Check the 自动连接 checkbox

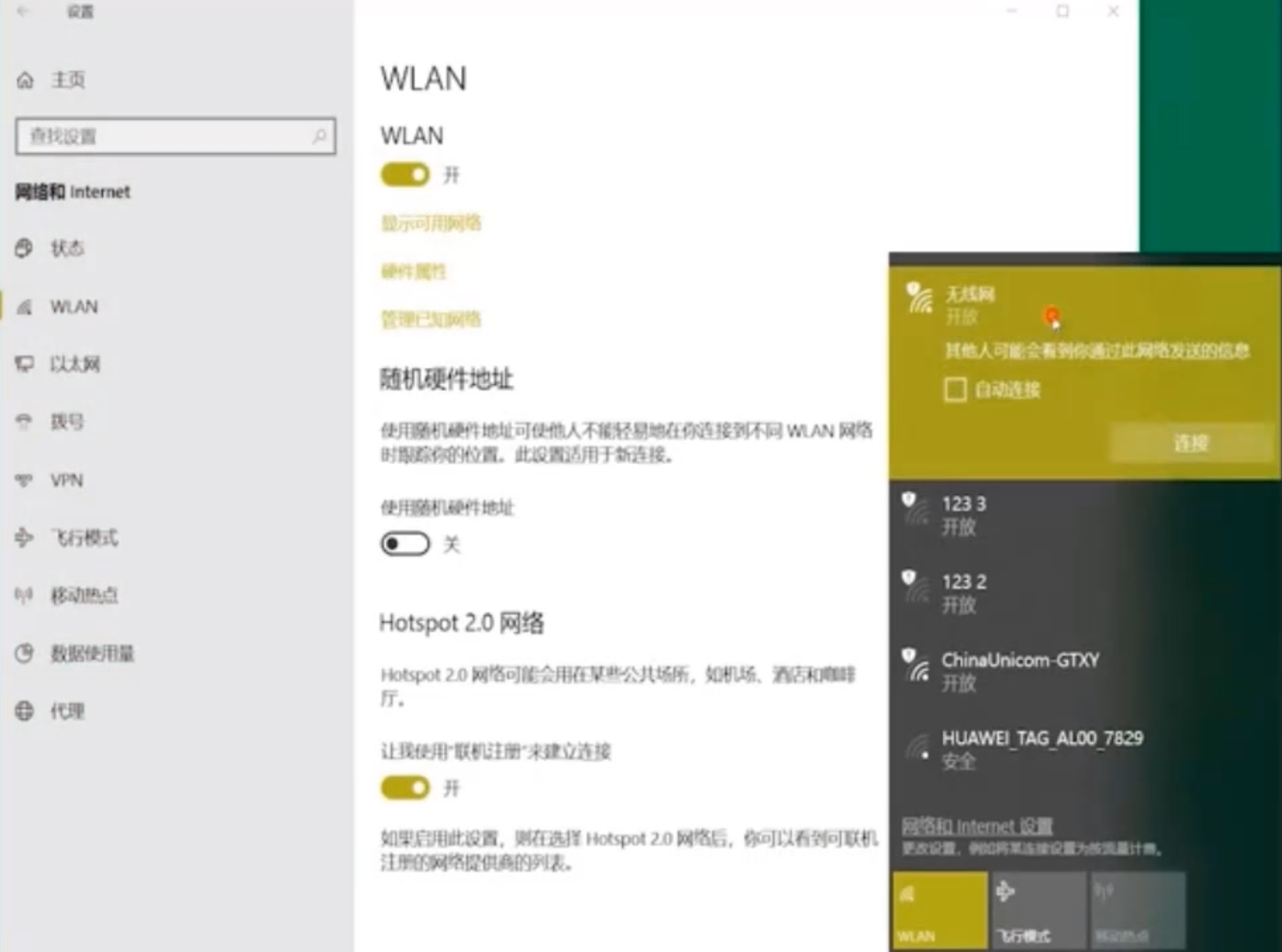[955, 390]
